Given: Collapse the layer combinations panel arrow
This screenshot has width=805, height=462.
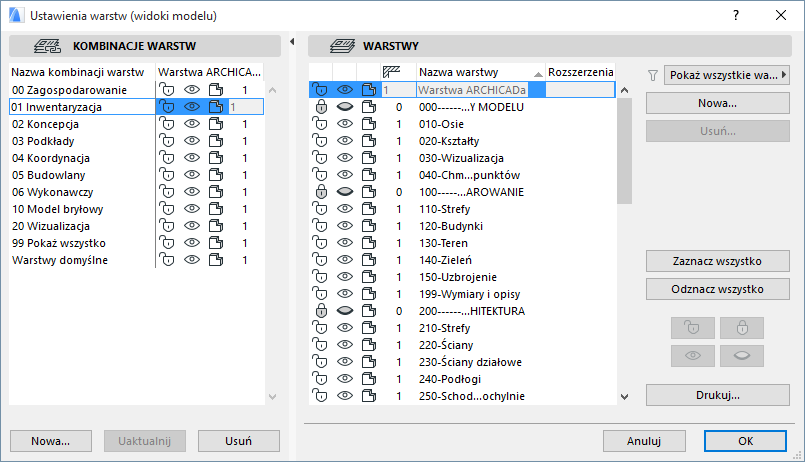Looking at the screenshot, I should (x=292, y=42).
